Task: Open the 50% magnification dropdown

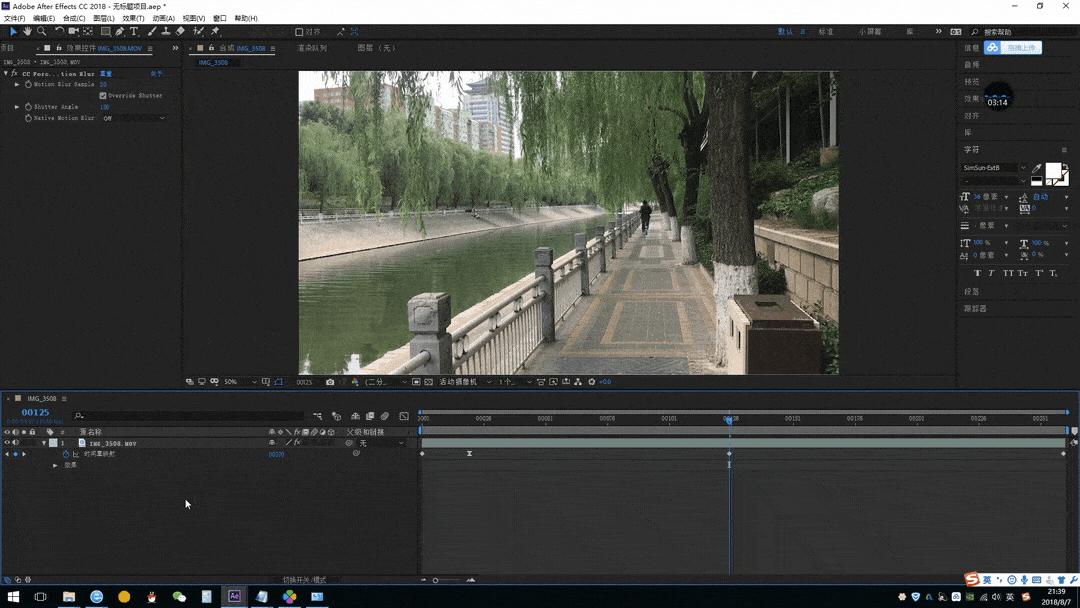Action: pyautogui.click(x=237, y=382)
